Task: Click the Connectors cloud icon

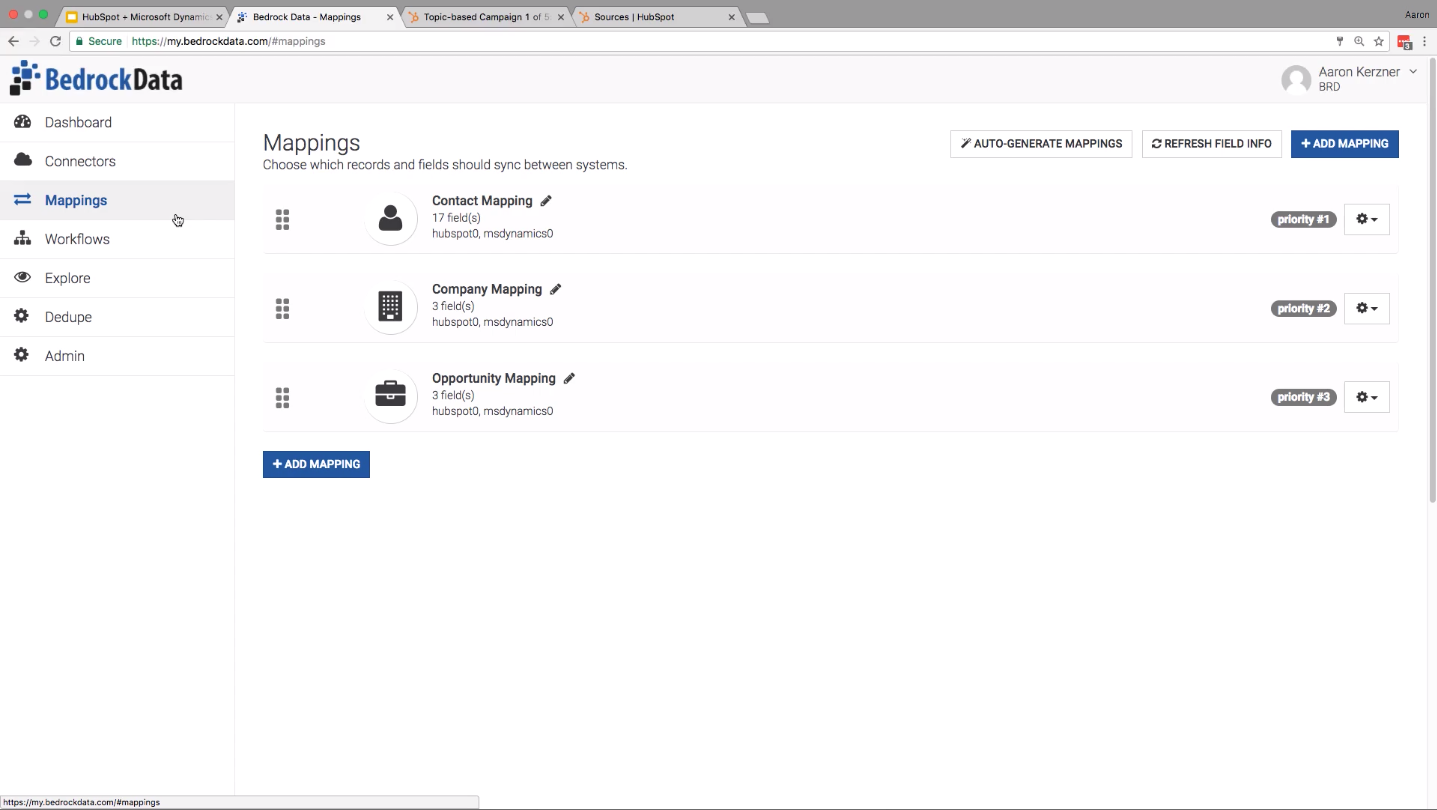Action: 23,161
